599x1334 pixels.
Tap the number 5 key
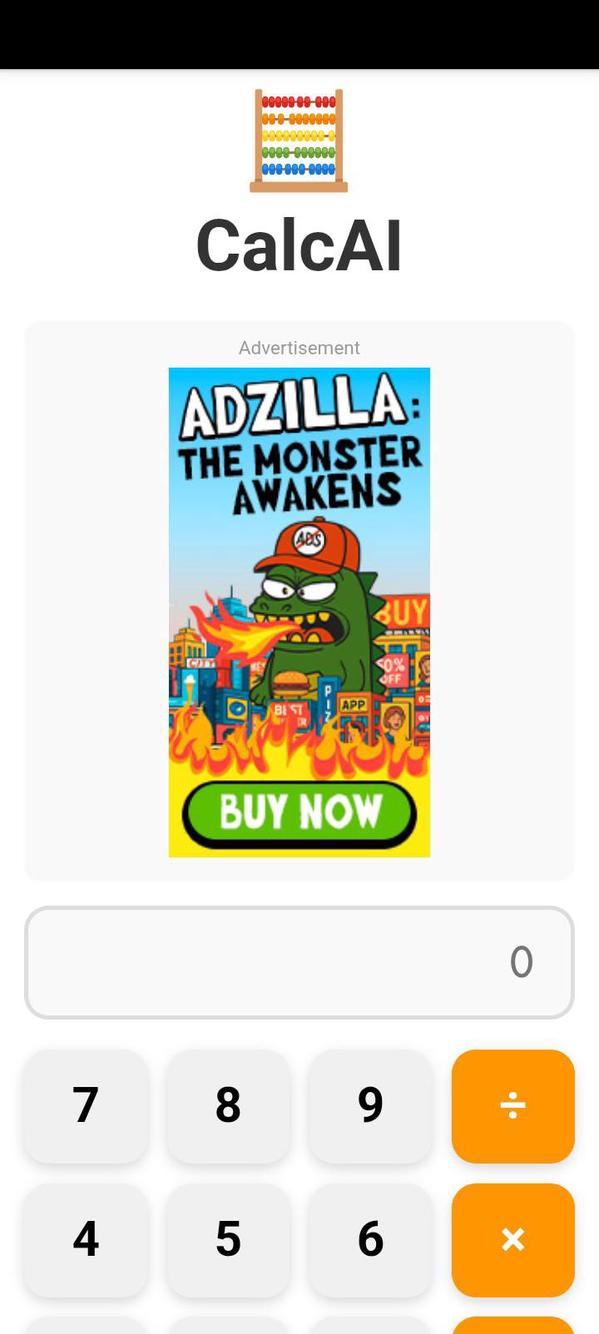point(228,1240)
